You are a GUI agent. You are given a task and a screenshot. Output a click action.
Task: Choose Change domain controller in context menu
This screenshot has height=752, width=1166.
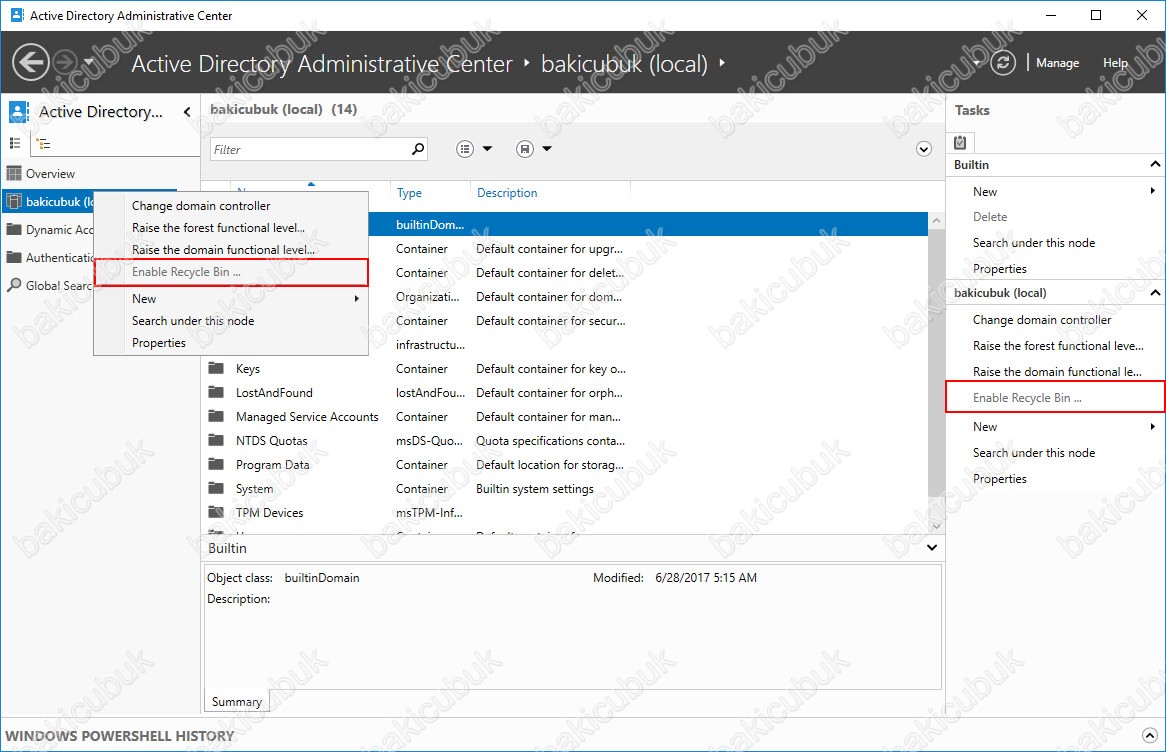(x=201, y=205)
